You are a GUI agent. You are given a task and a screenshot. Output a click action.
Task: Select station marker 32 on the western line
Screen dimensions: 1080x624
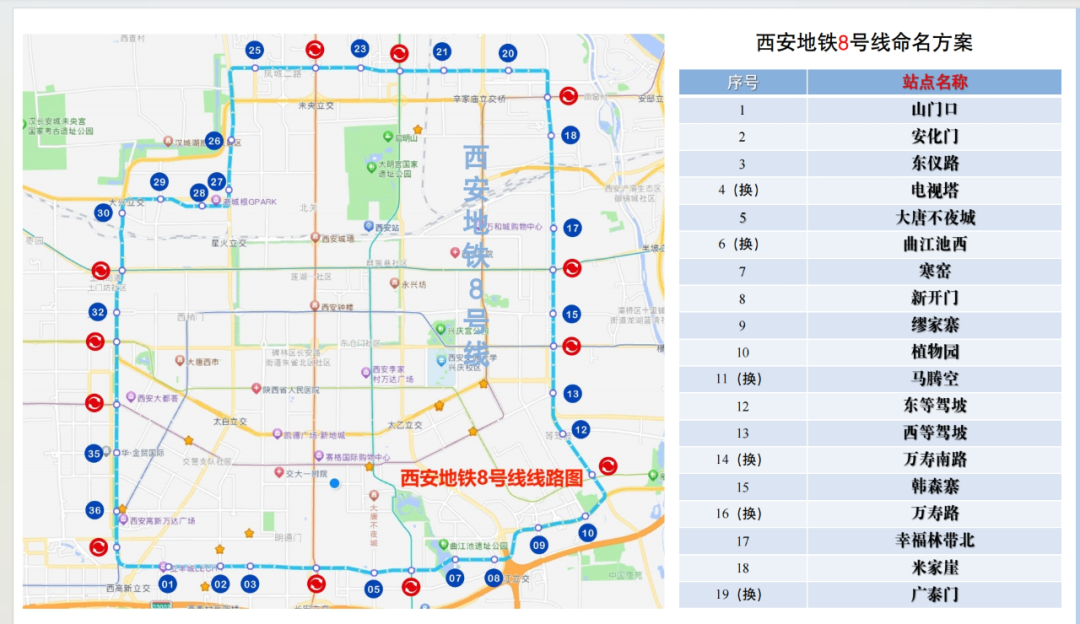[98, 312]
